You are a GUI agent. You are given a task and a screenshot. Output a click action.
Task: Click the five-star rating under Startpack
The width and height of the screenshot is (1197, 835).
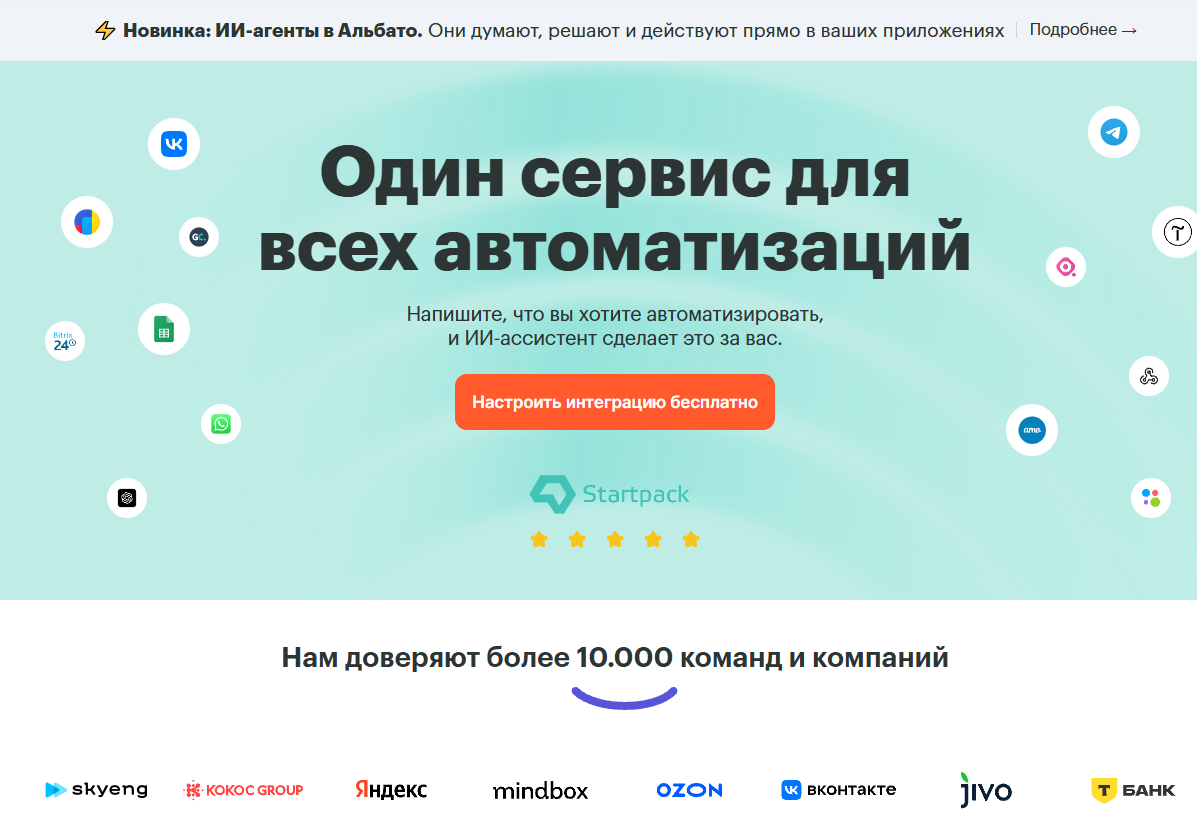pos(615,540)
